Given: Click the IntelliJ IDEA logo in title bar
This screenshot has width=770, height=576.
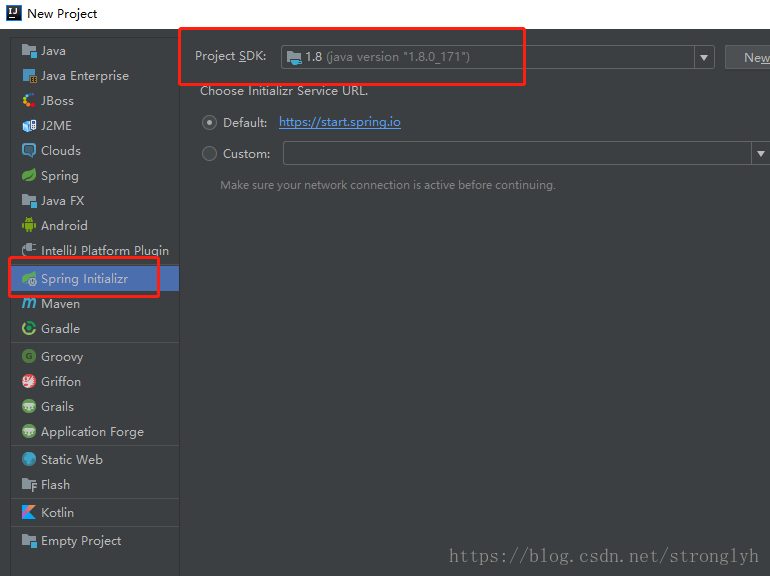Looking at the screenshot, I should (14, 13).
